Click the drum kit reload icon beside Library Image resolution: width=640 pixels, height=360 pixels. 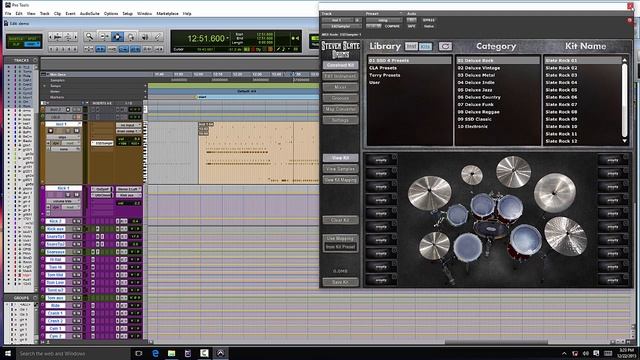click(445, 46)
